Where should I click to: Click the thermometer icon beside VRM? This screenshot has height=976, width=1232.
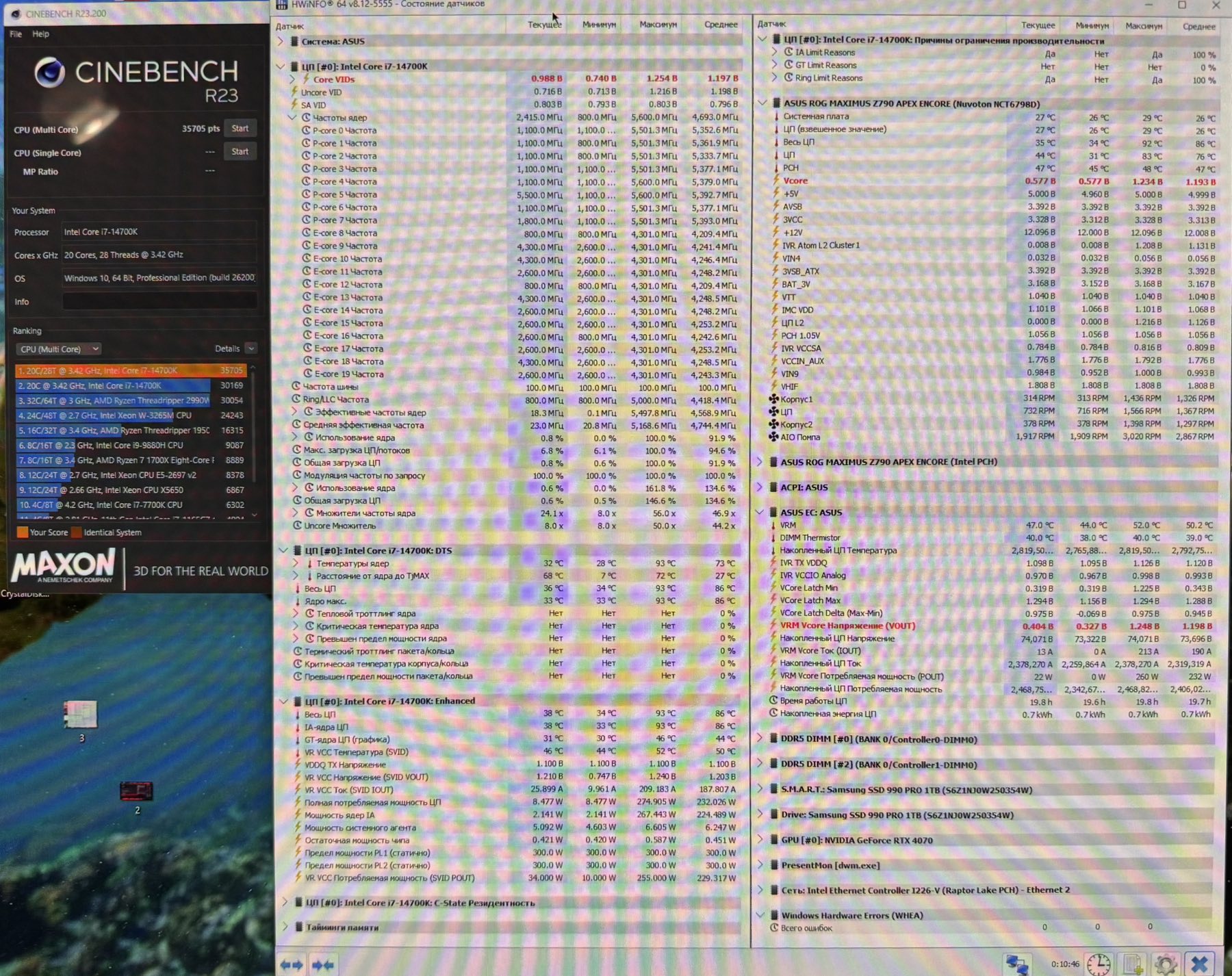(773, 525)
